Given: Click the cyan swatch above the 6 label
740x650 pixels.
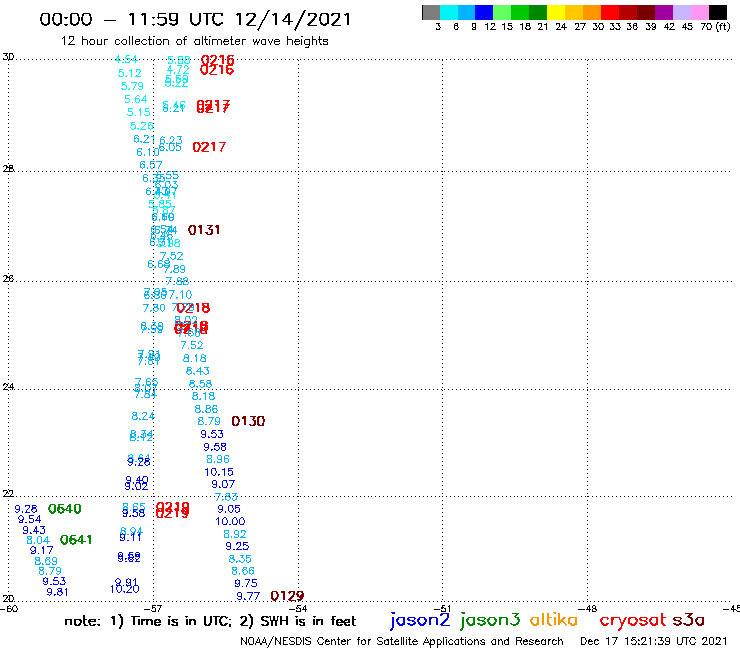Looking at the screenshot, I should coord(449,12).
